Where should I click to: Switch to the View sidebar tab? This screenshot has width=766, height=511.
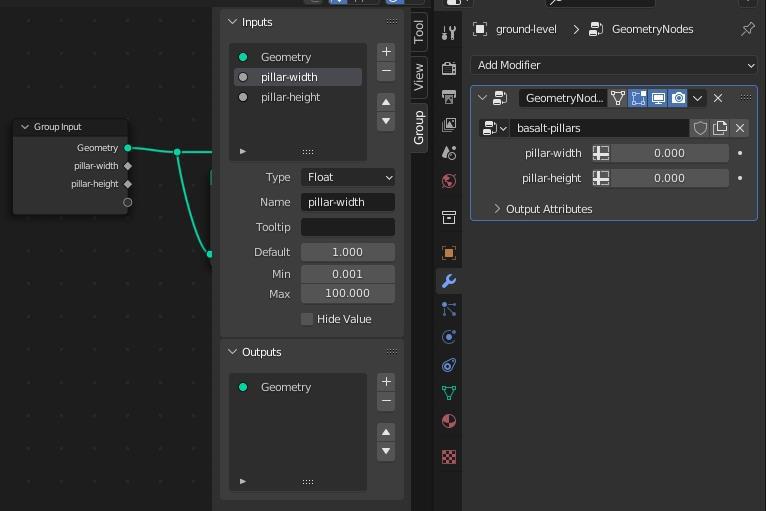(x=418, y=74)
